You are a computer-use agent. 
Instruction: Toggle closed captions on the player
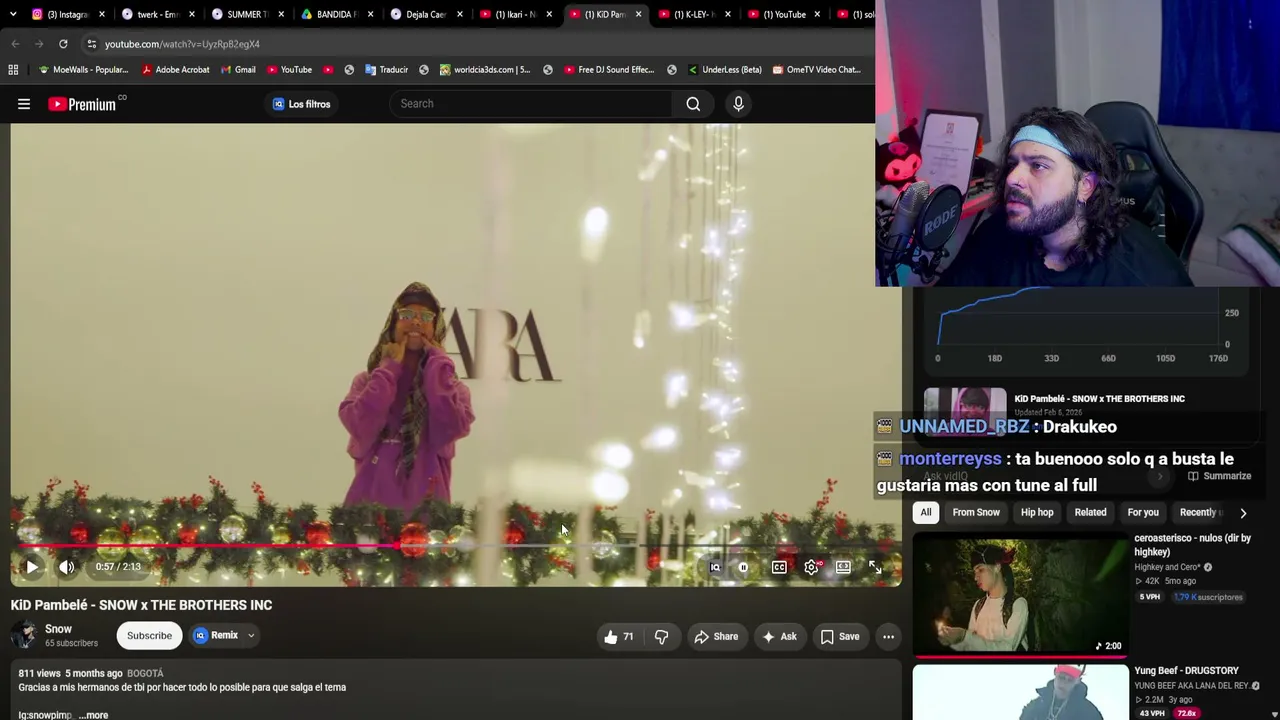click(779, 567)
